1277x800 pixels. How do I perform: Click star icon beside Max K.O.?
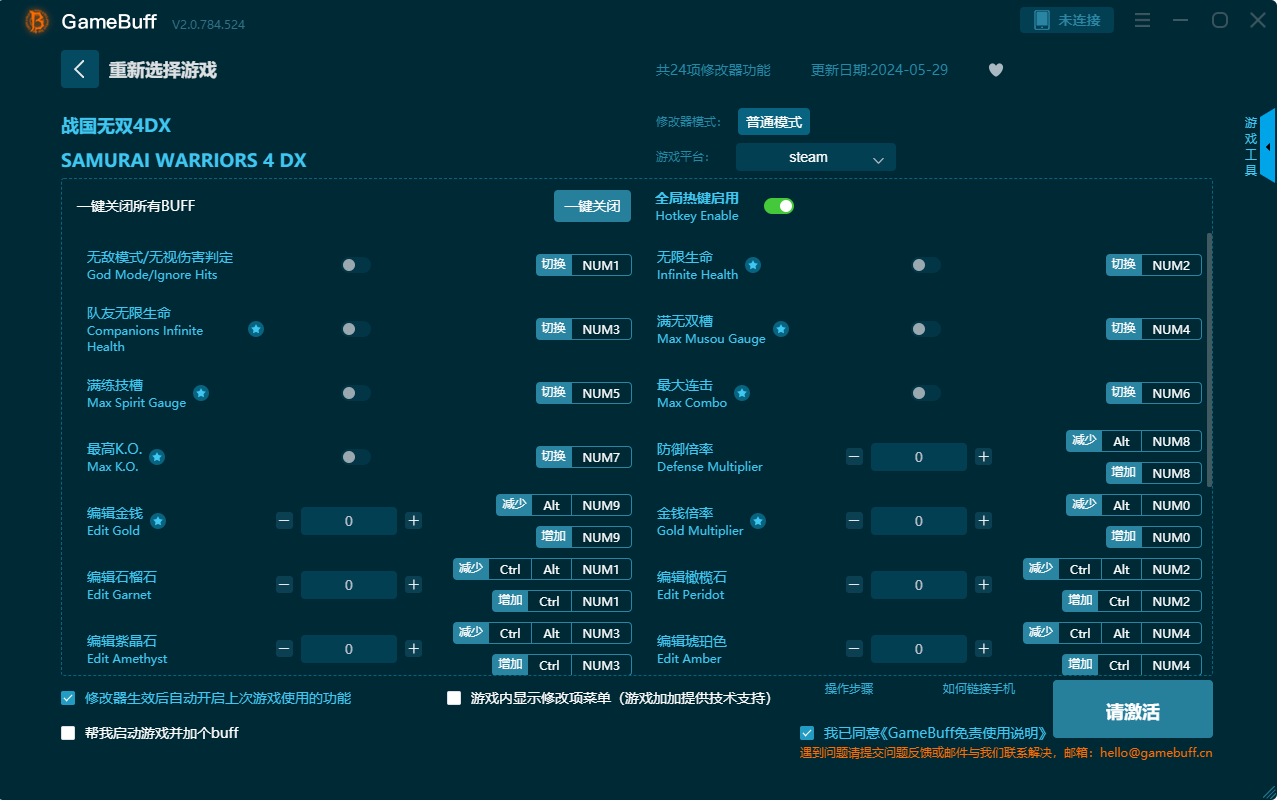(x=157, y=457)
